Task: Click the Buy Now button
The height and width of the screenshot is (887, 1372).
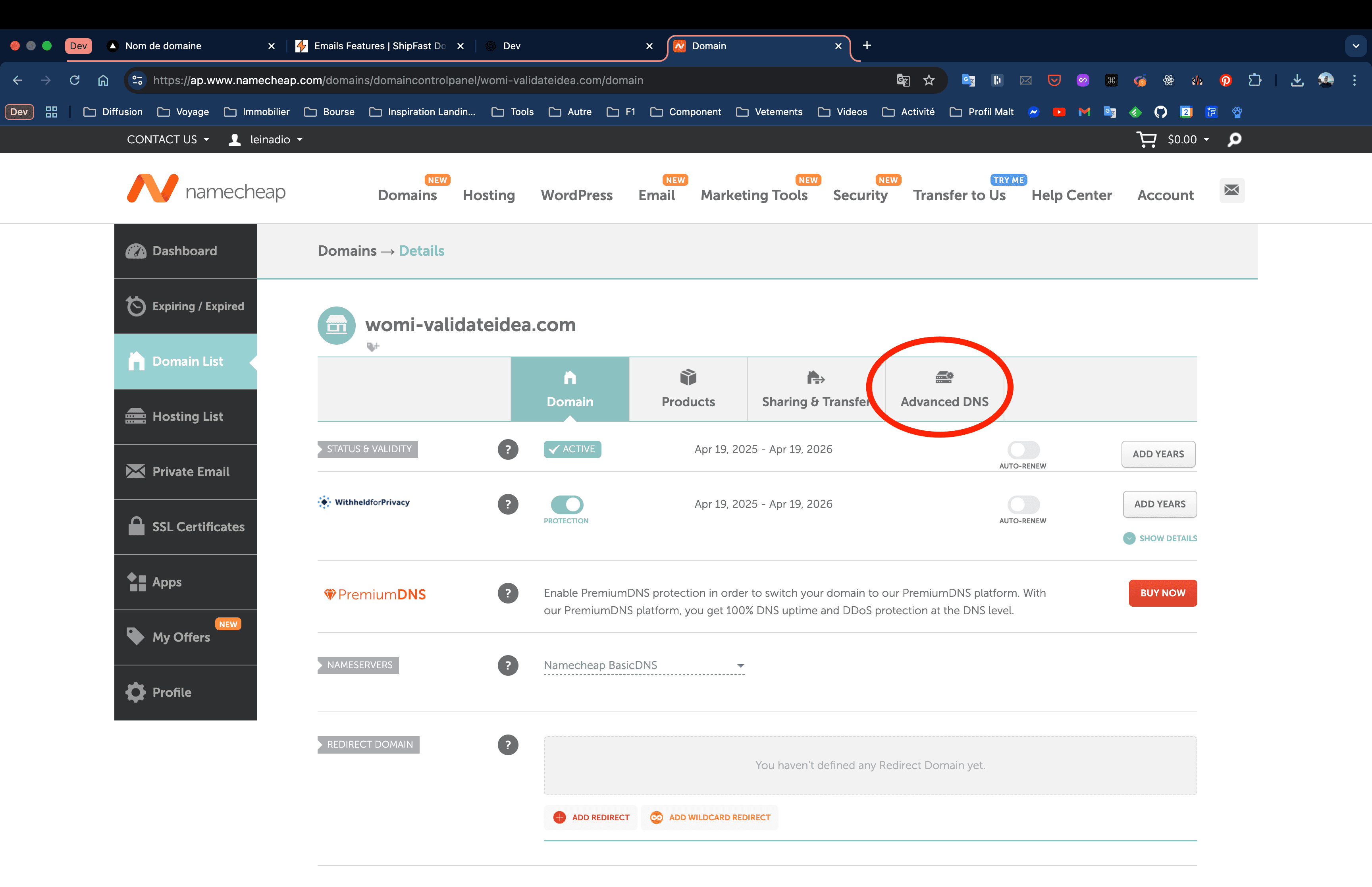Action: click(x=1162, y=593)
